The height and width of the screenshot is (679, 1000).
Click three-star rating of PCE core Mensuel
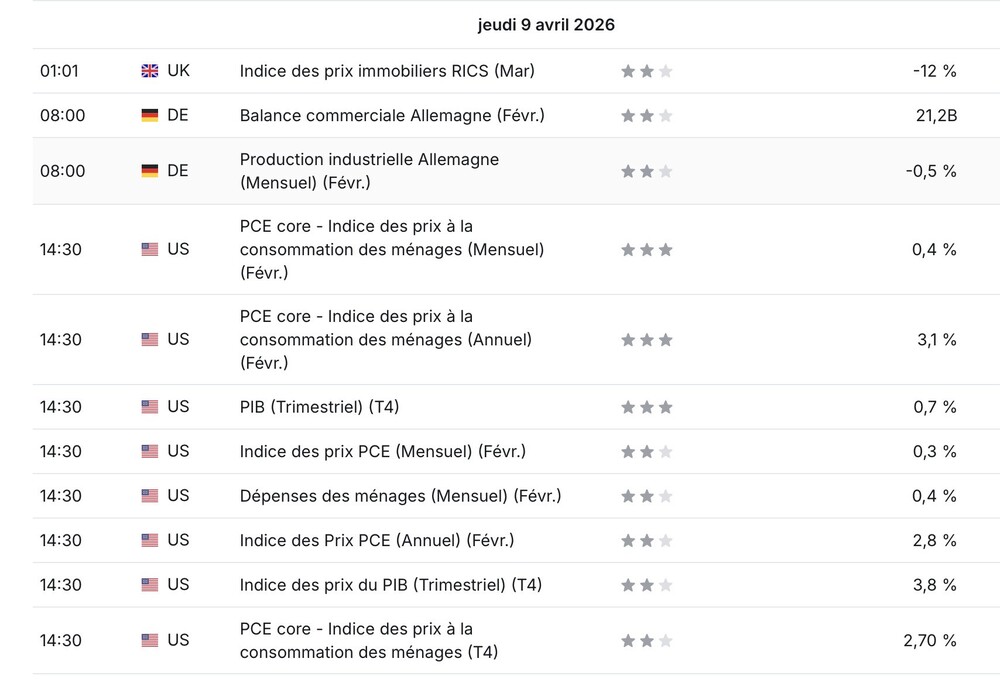[x=647, y=249]
